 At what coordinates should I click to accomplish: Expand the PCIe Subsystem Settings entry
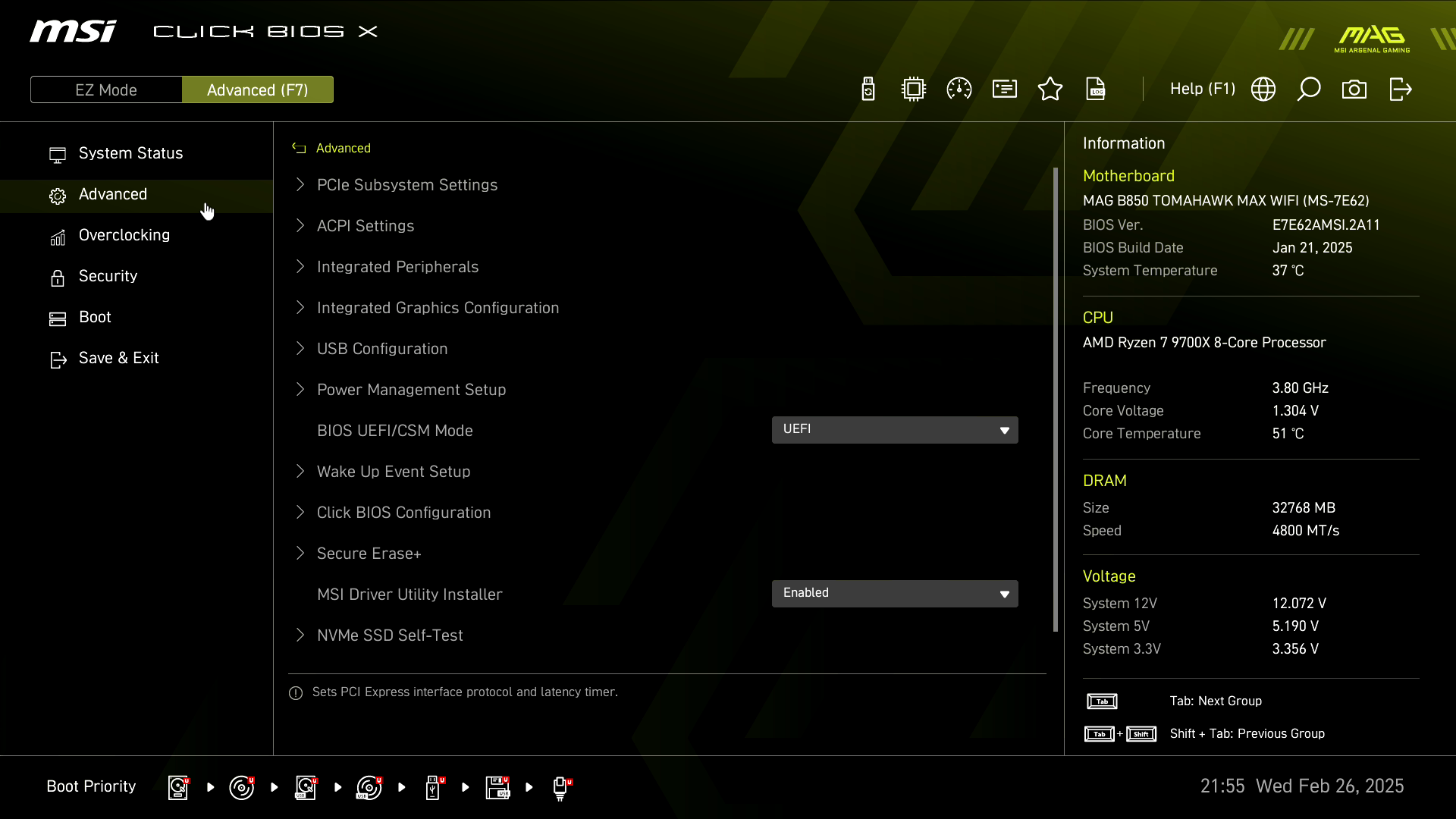pos(407,184)
